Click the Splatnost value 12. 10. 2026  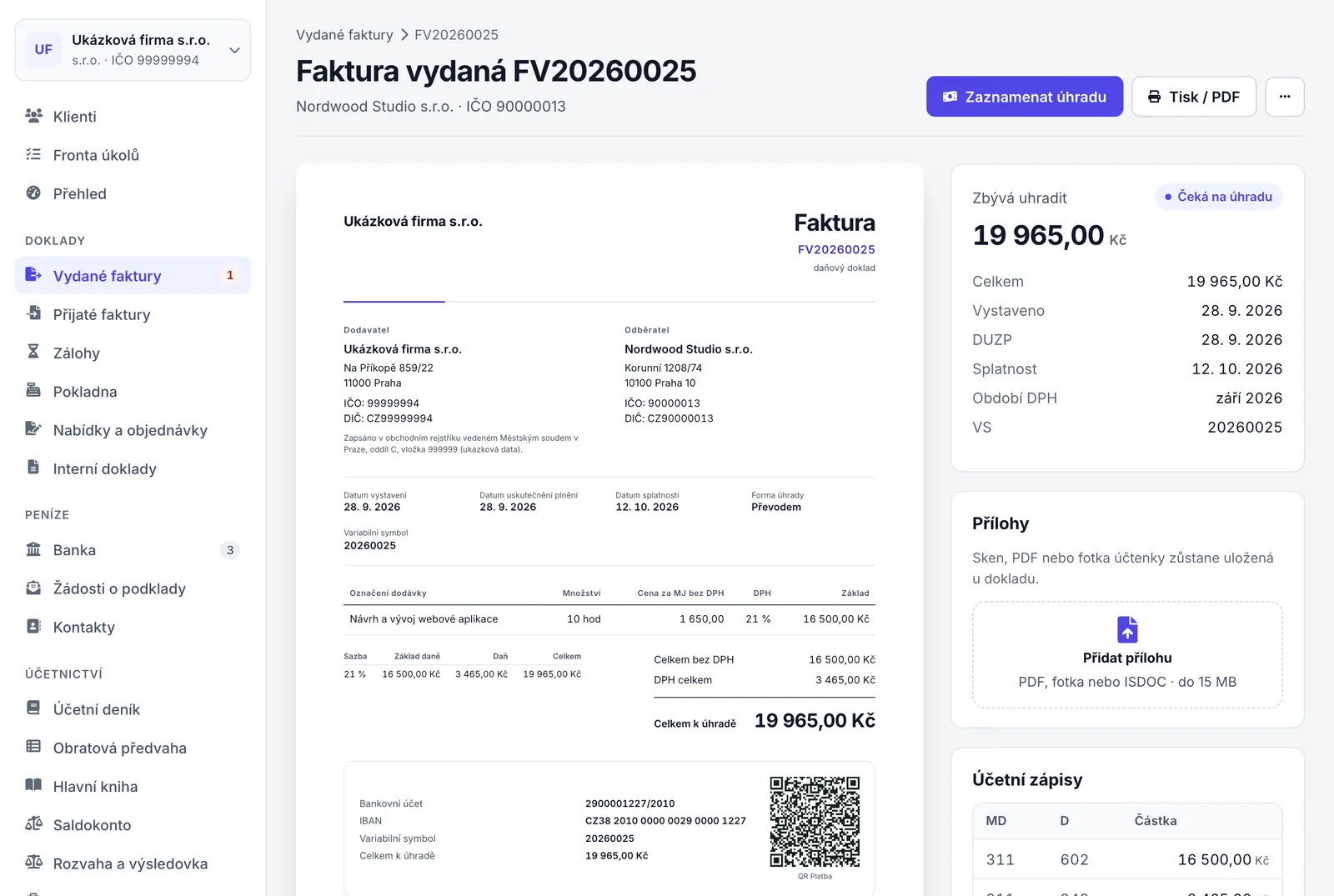1237,369
